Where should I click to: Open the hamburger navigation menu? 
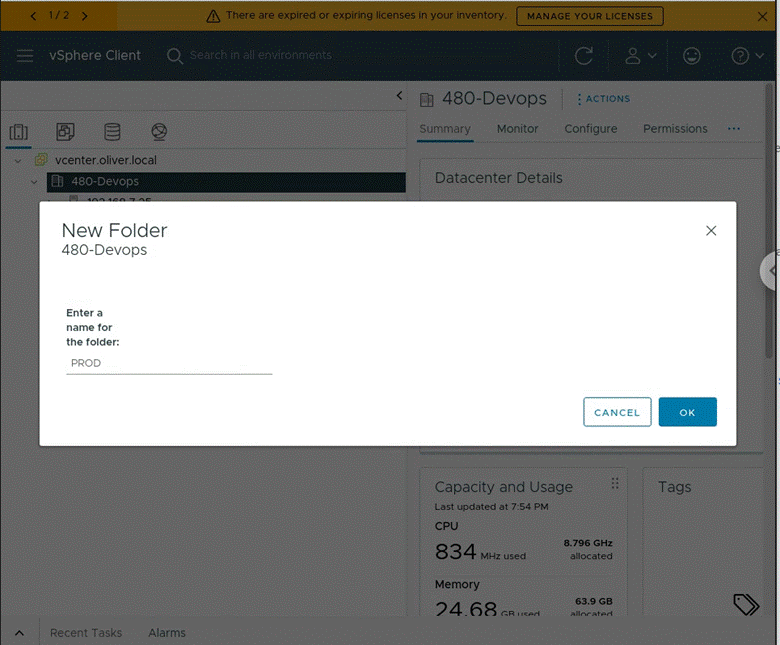pos(25,55)
